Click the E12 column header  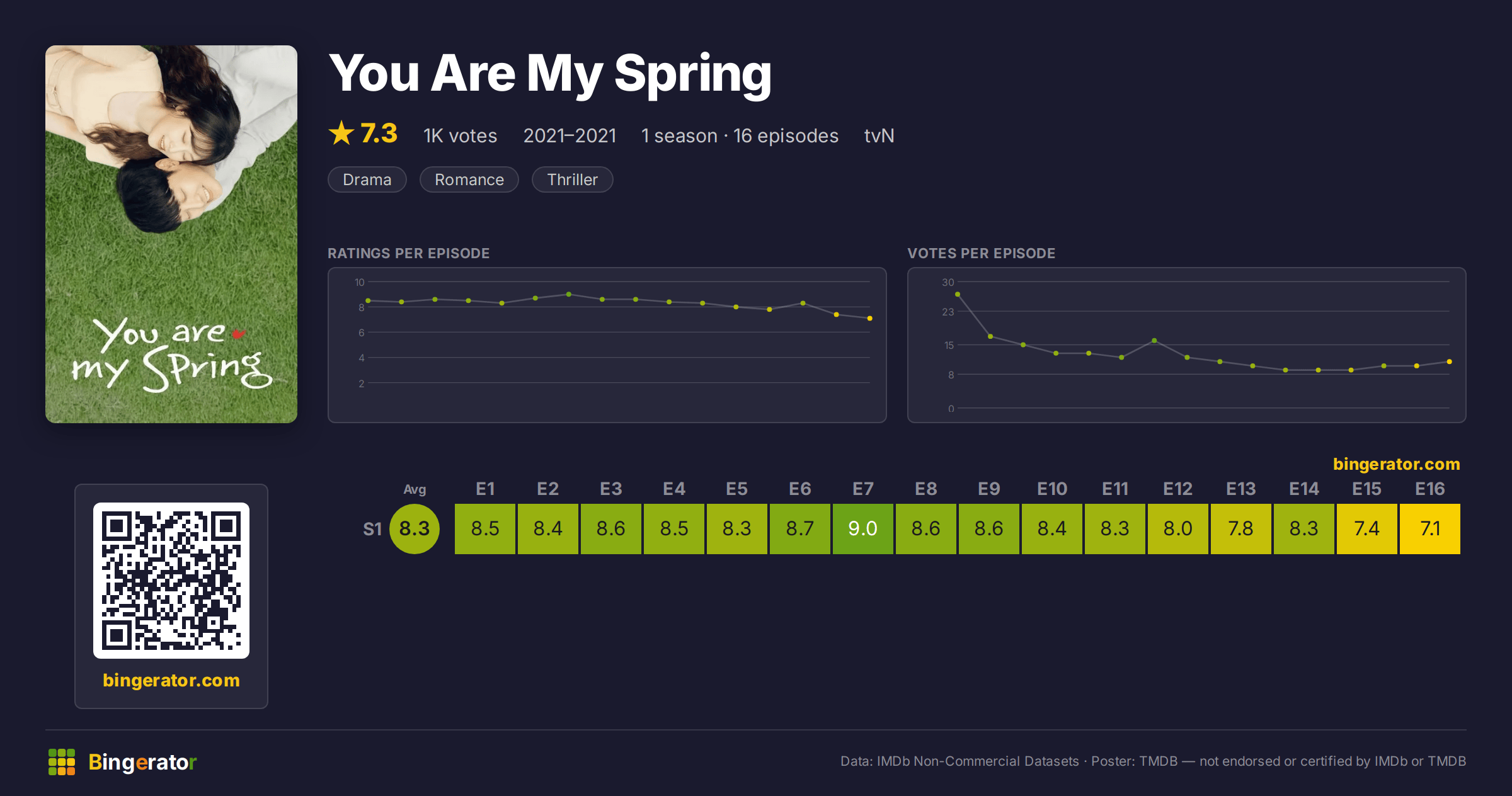click(x=1178, y=489)
